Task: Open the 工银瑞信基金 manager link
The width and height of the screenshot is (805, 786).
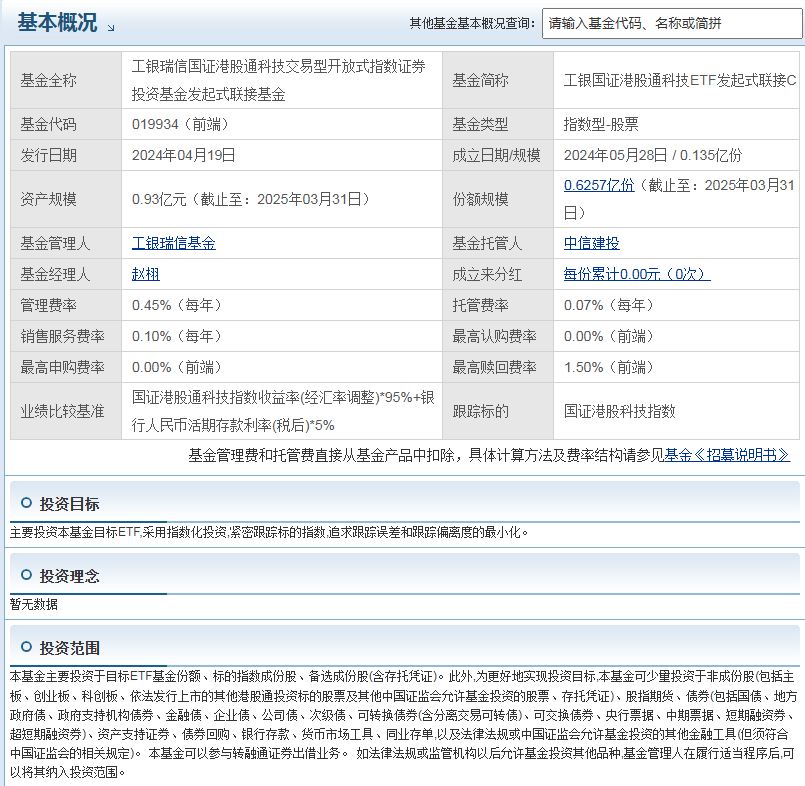Action: [174, 243]
